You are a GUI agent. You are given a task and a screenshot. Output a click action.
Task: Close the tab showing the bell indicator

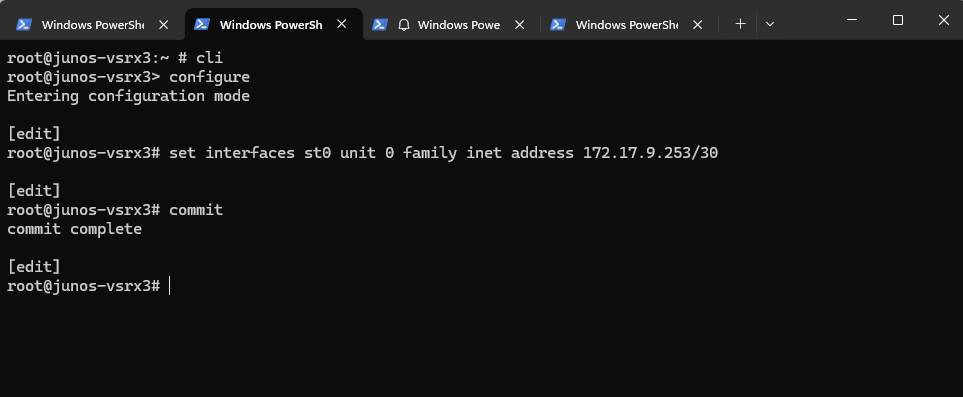click(x=520, y=25)
